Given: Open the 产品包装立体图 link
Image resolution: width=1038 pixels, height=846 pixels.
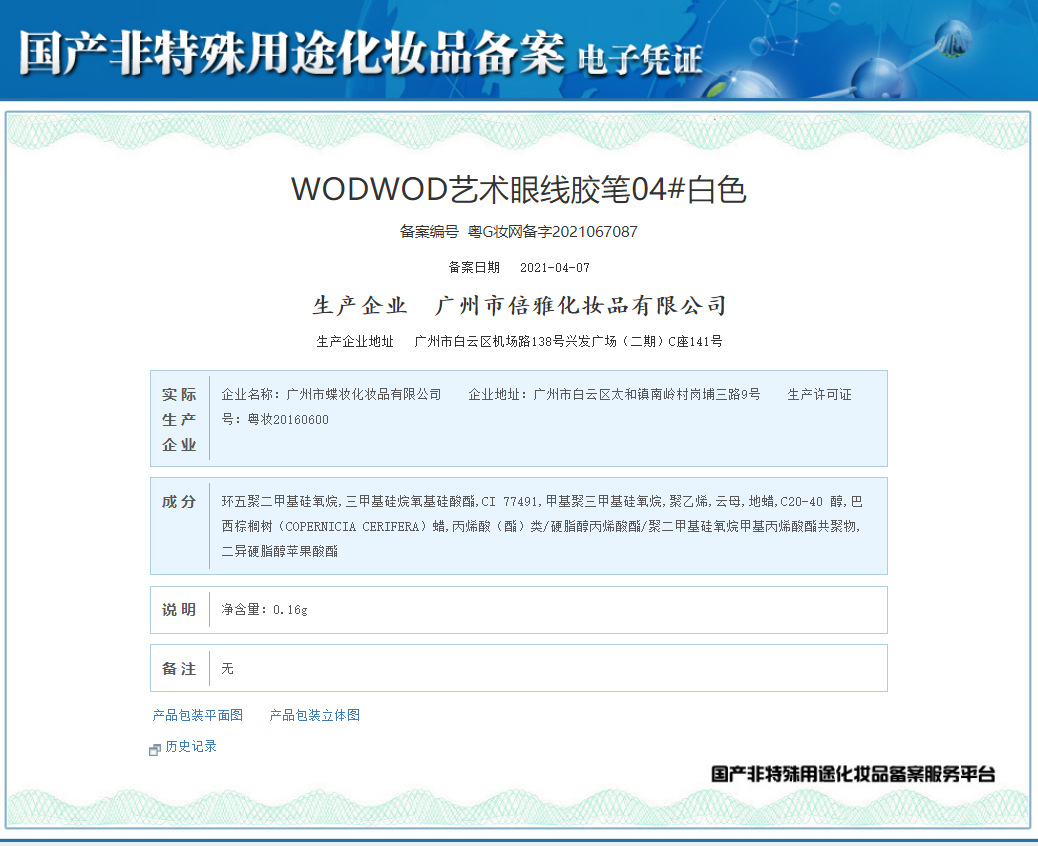Looking at the screenshot, I should tap(314, 715).
